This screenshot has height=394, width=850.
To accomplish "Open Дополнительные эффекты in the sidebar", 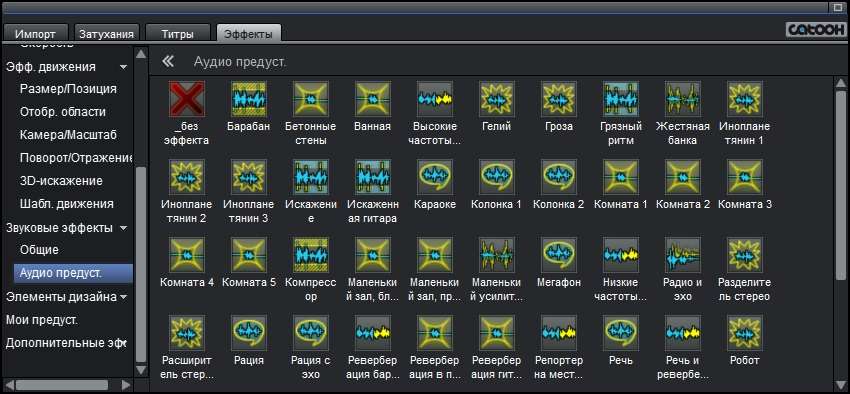I will click(66, 343).
